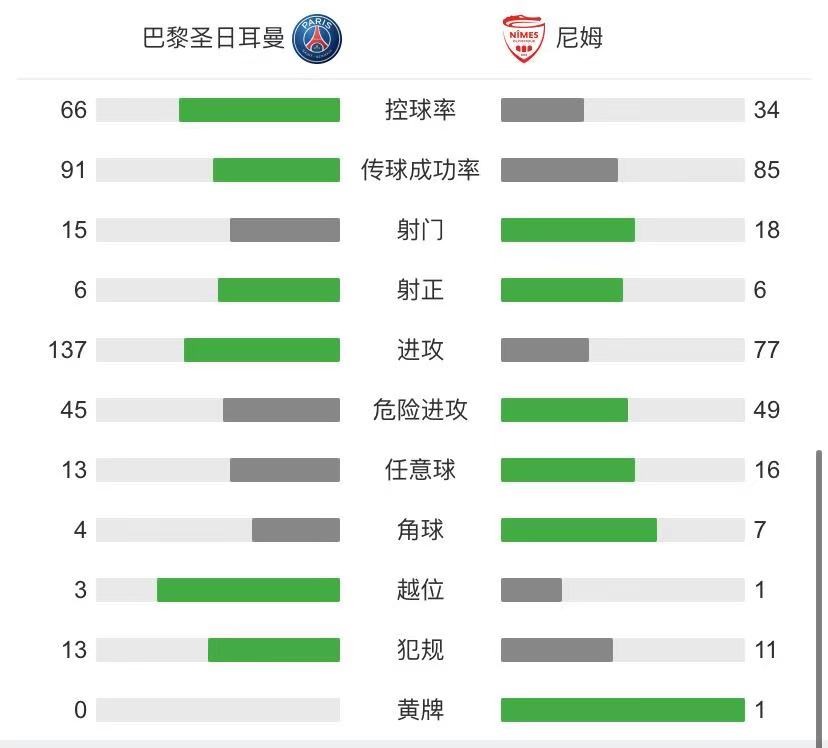Click PSG's attacks bar showing 137
The height and width of the screenshot is (748, 828).
262,350
